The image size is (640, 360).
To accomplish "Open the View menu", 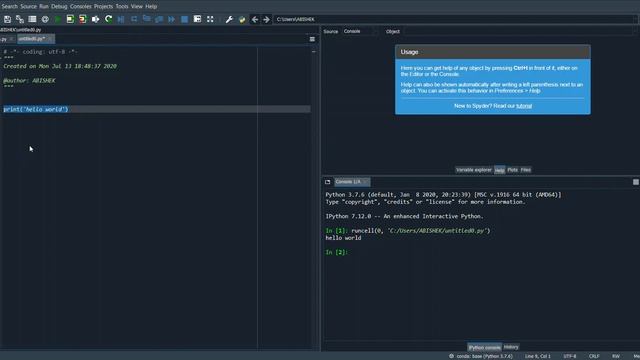I will tap(137, 7).
